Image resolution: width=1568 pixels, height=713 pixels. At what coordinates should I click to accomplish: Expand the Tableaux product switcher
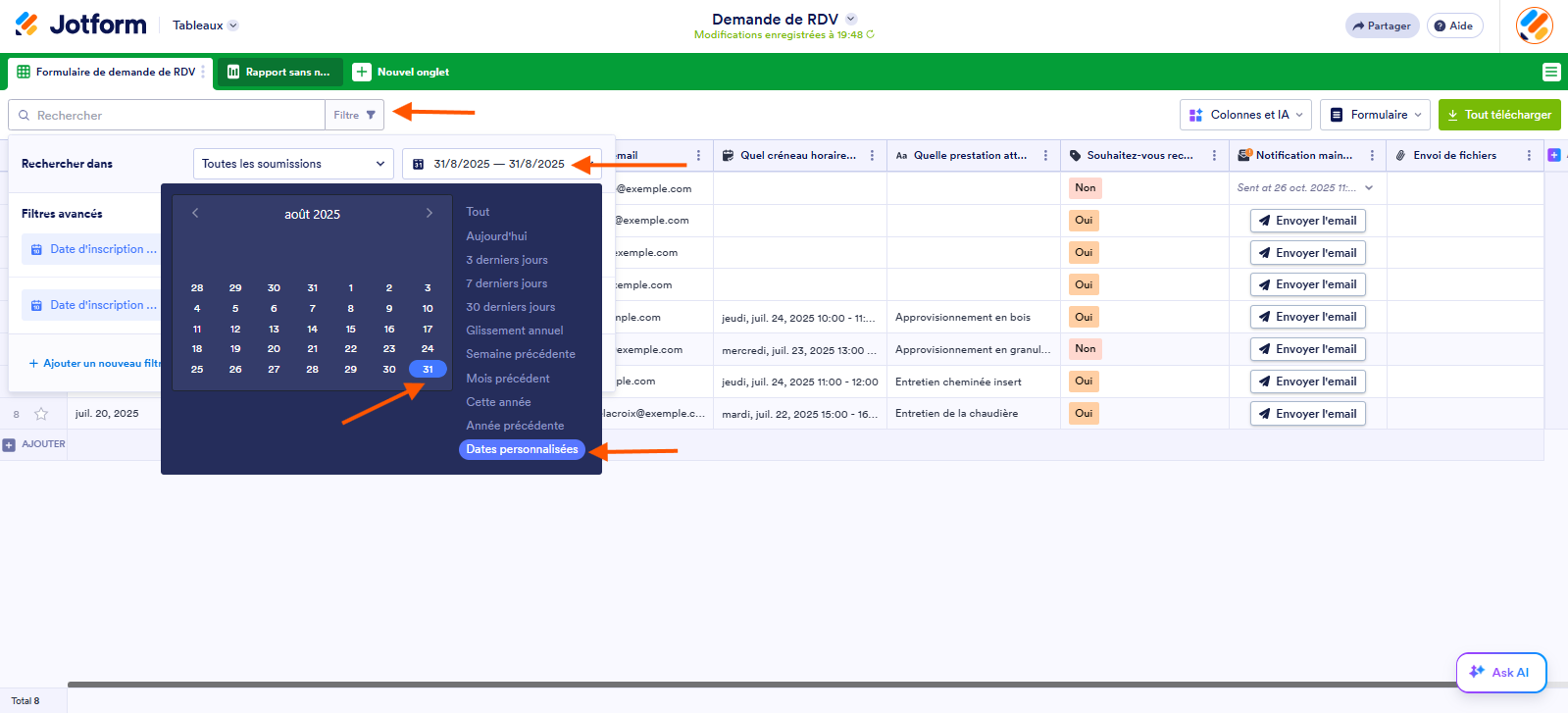click(x=205, y=25)
